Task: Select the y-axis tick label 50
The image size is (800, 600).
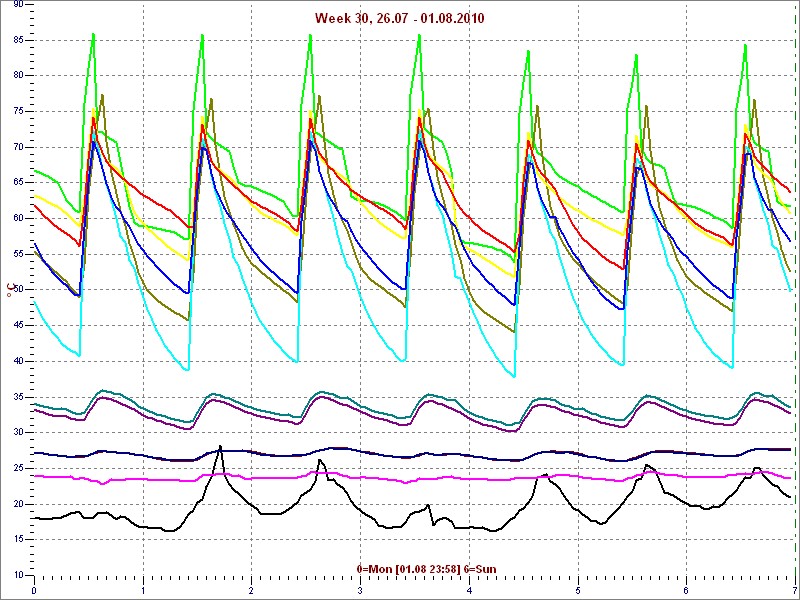Action: pyautogui.click(x=17, y=290)
